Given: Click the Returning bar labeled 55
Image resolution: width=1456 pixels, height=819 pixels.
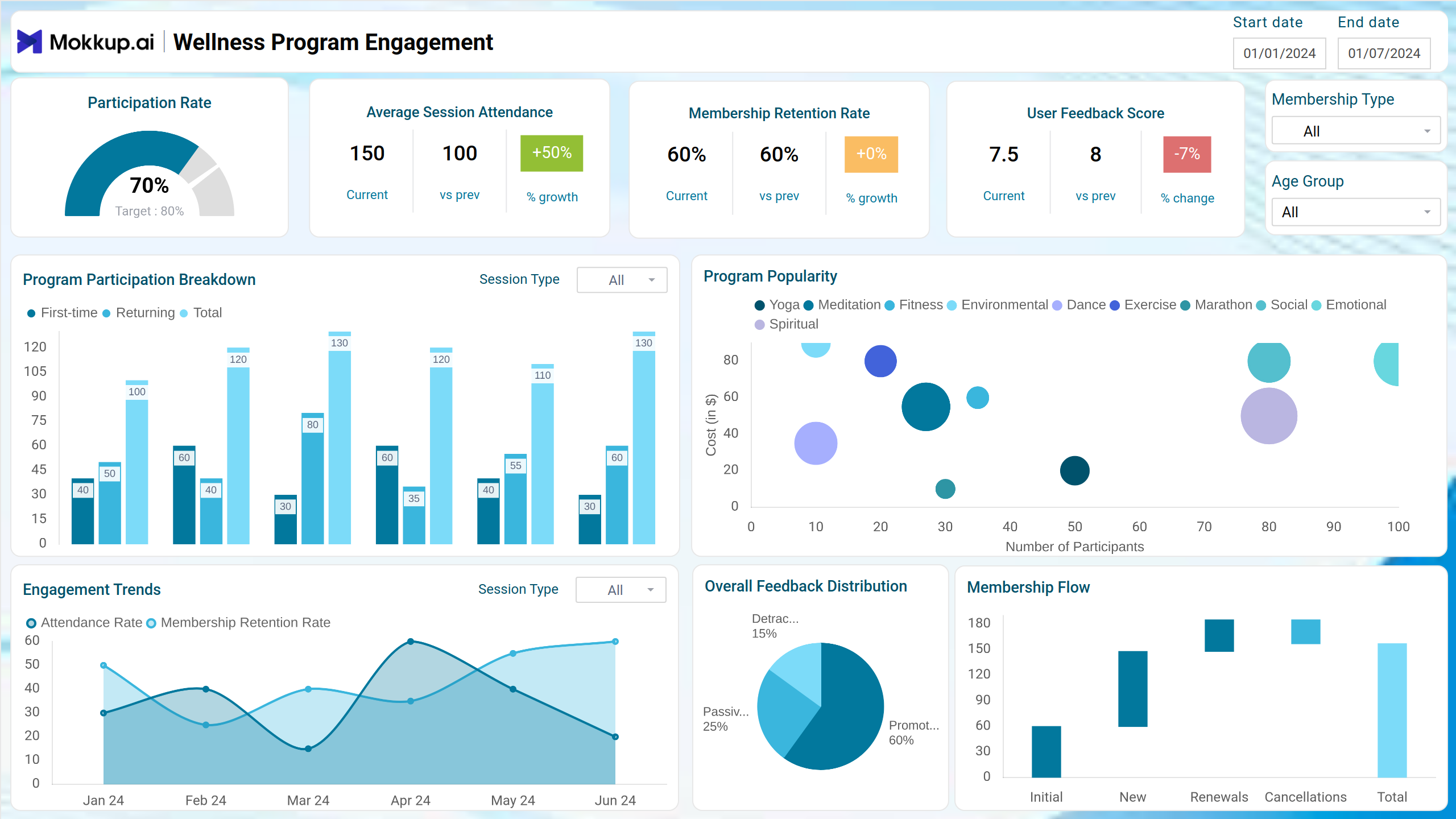Looking at the screenshot, I should 515,499.
